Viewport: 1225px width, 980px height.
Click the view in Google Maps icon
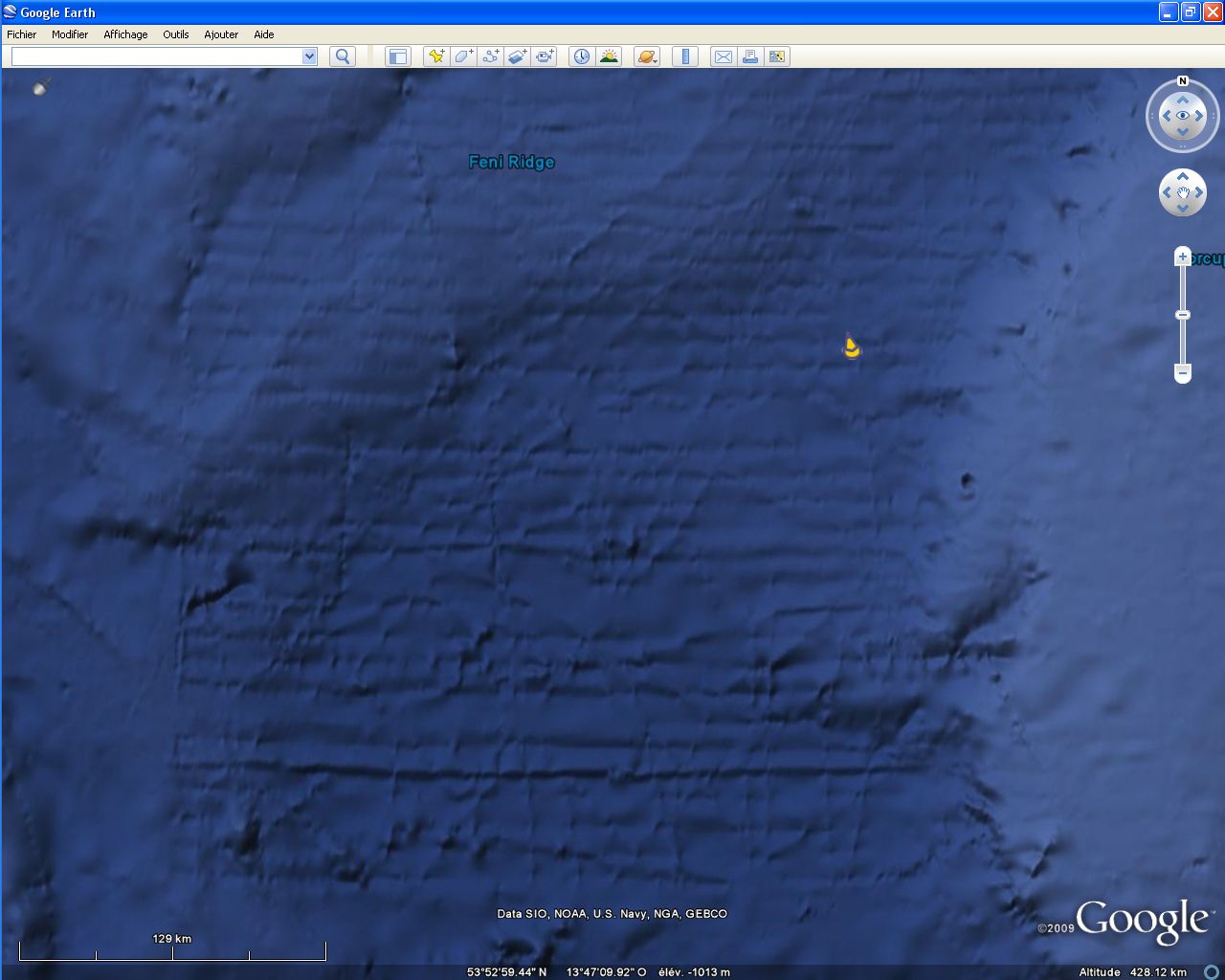point(777,56)
